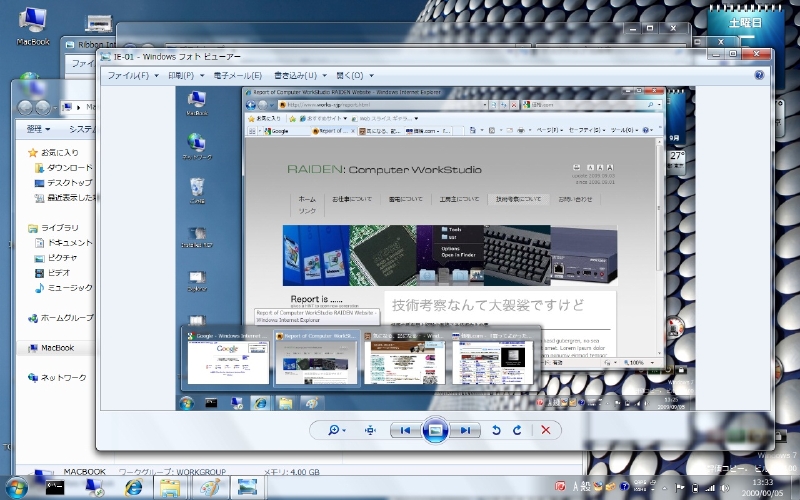Click the MacBook computer icon on the desktop
Viewport: 800px width, 500px height.
[33, 27]
